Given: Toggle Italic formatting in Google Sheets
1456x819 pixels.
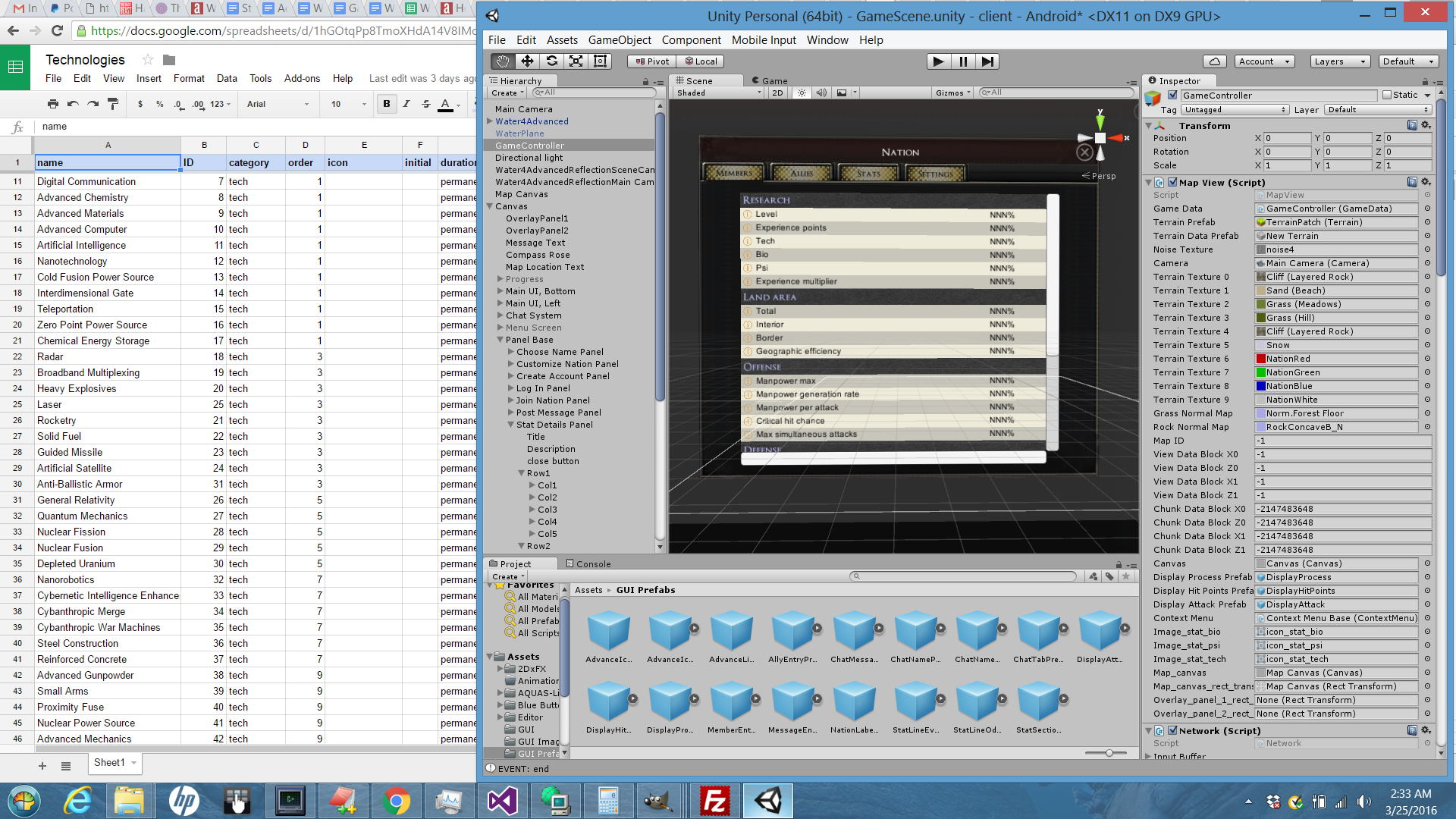Looking at the screenshot, I should (x=406, y=104).
